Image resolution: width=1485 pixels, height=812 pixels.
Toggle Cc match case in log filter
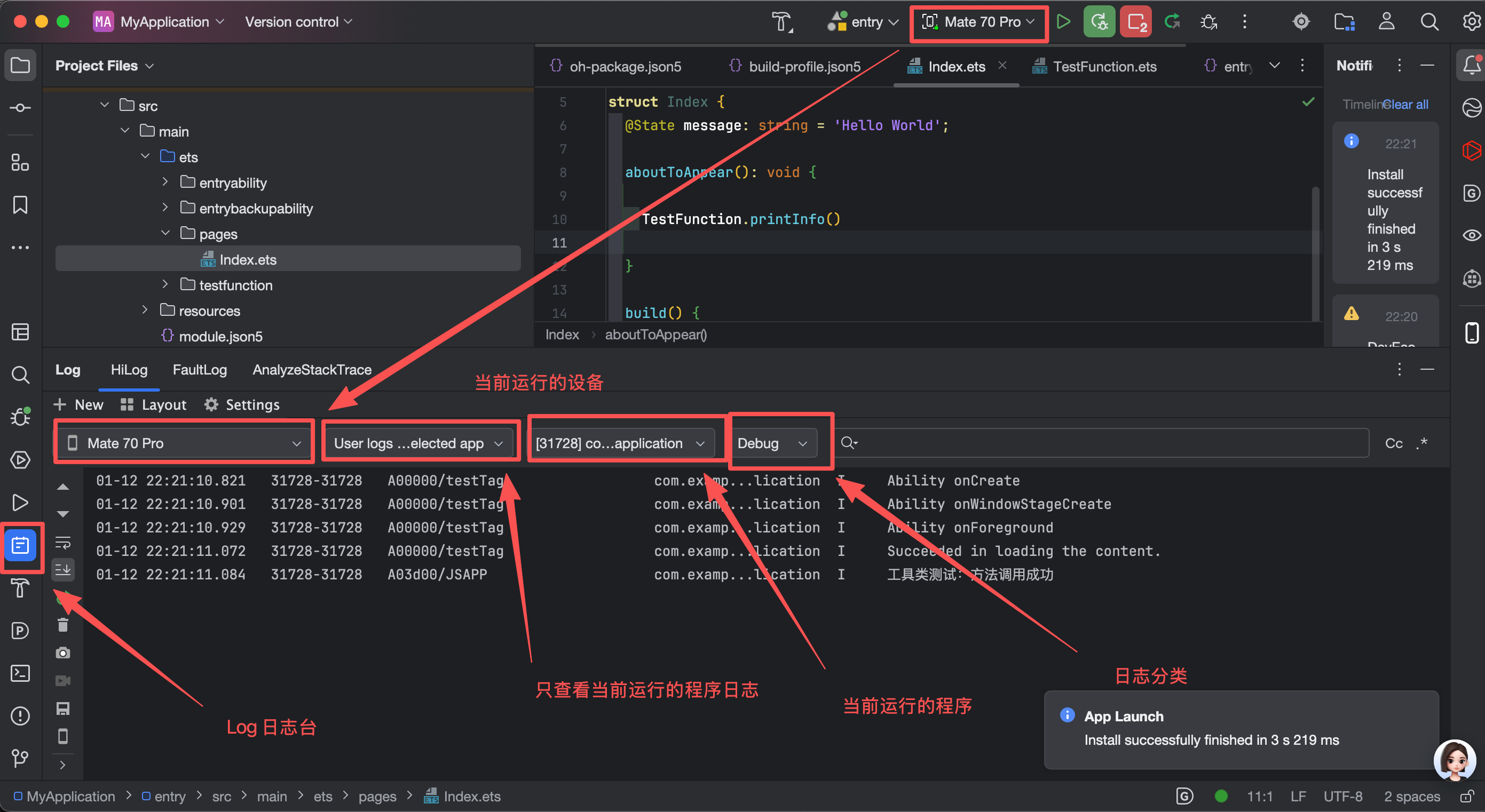click(1393, 443)
